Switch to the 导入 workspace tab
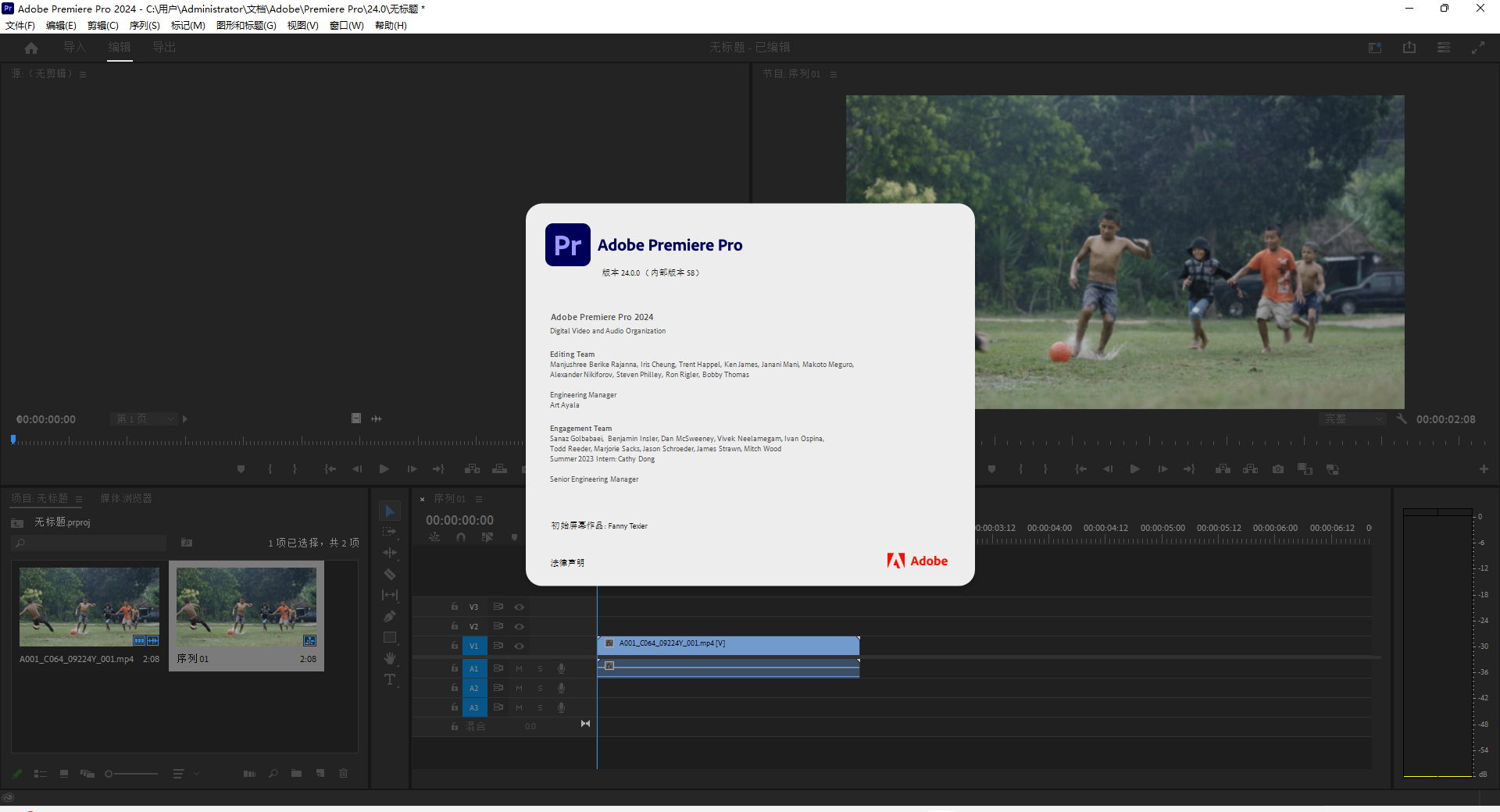Image resolution: width=1500 pixels, height=812 pixels. coord(75,48)
